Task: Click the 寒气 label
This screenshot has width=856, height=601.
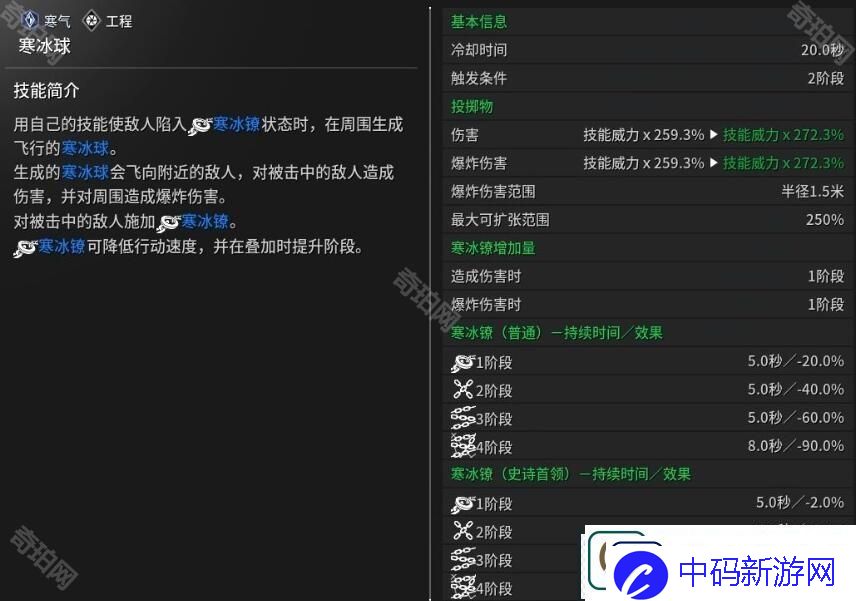Action: coord(57,21)
